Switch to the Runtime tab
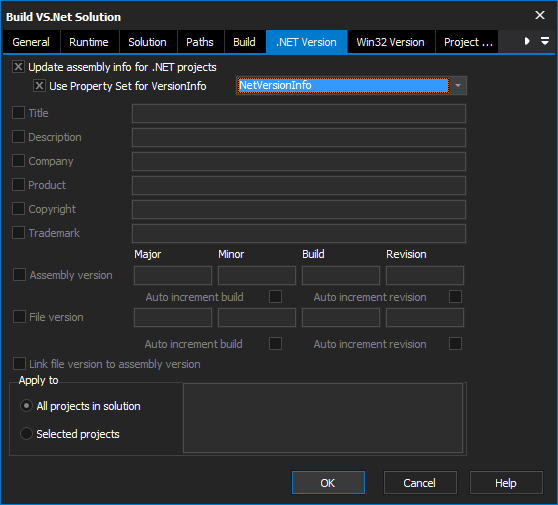 (x=89, y=42)
